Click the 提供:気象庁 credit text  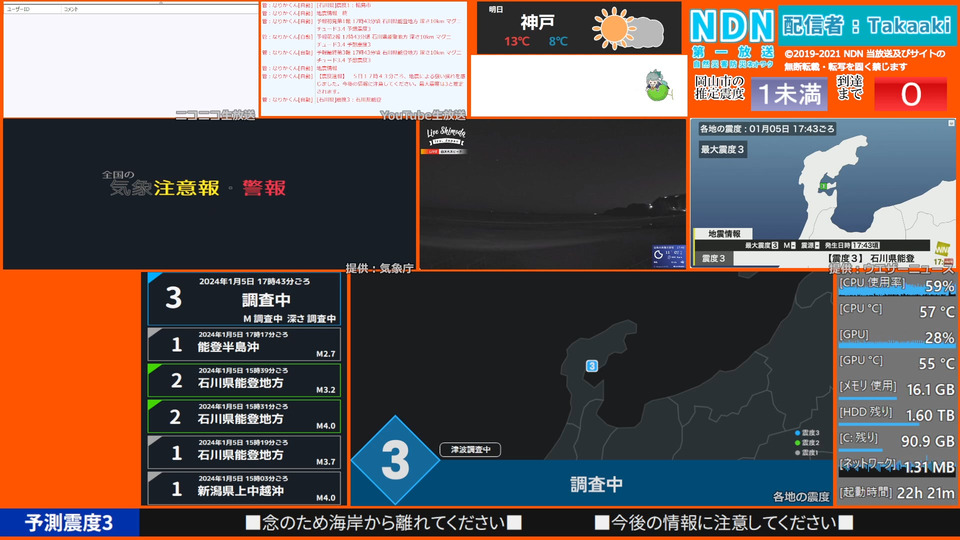(380, 268)
